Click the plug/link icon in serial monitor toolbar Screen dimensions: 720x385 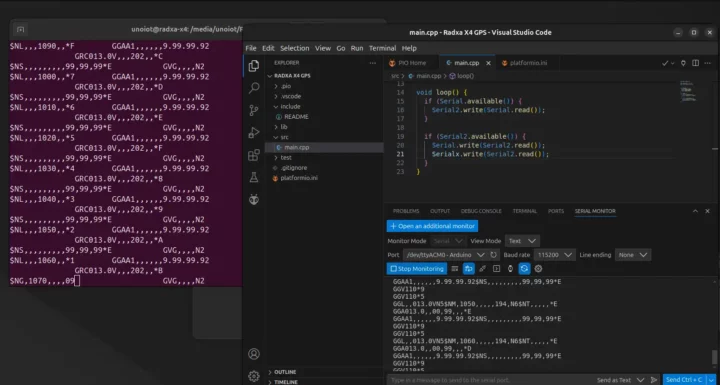coord(483,268)
